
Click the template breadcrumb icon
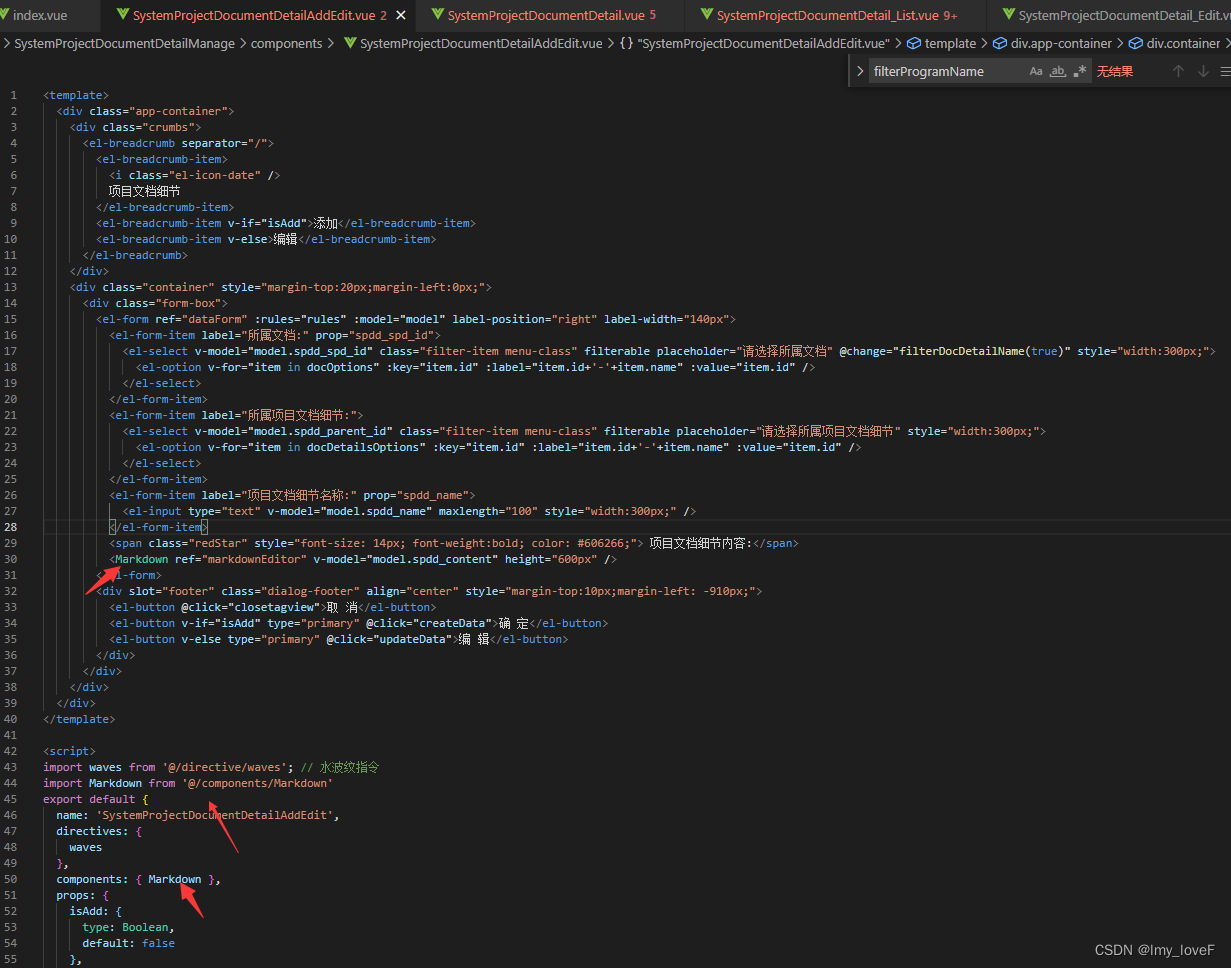913,43
